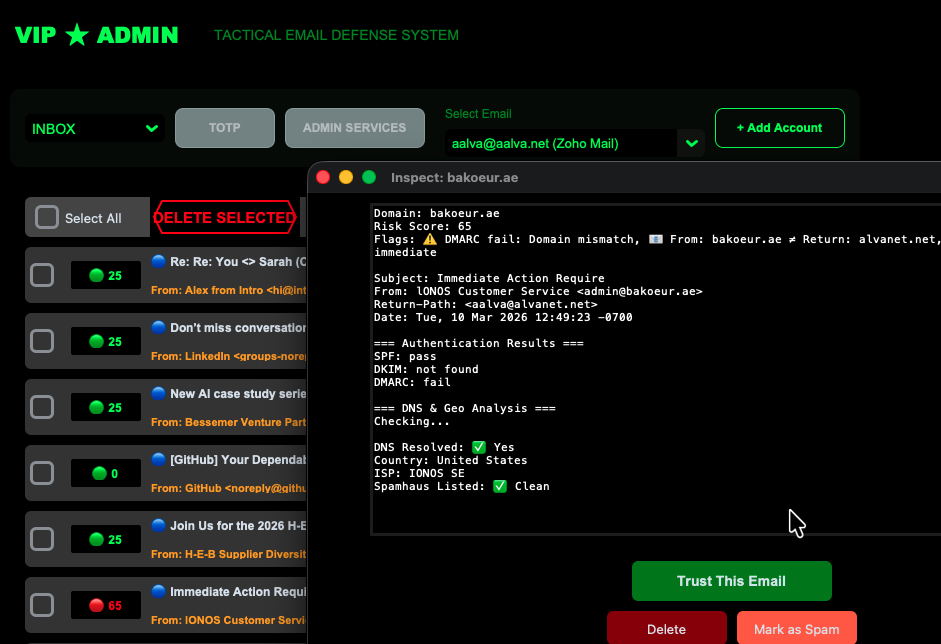Click the green star logo icon

click(x=77, y=35)
